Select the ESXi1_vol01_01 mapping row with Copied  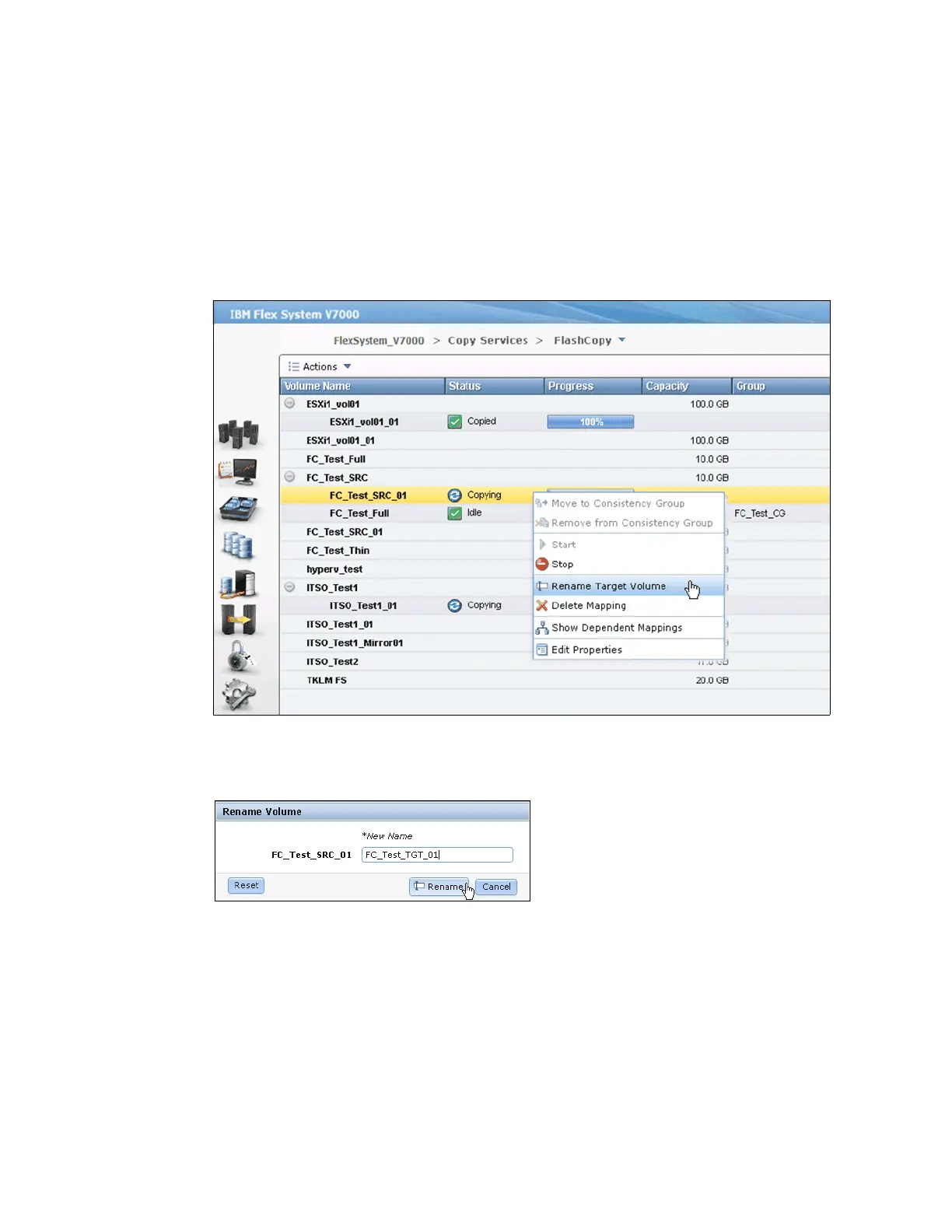[555, 422]
